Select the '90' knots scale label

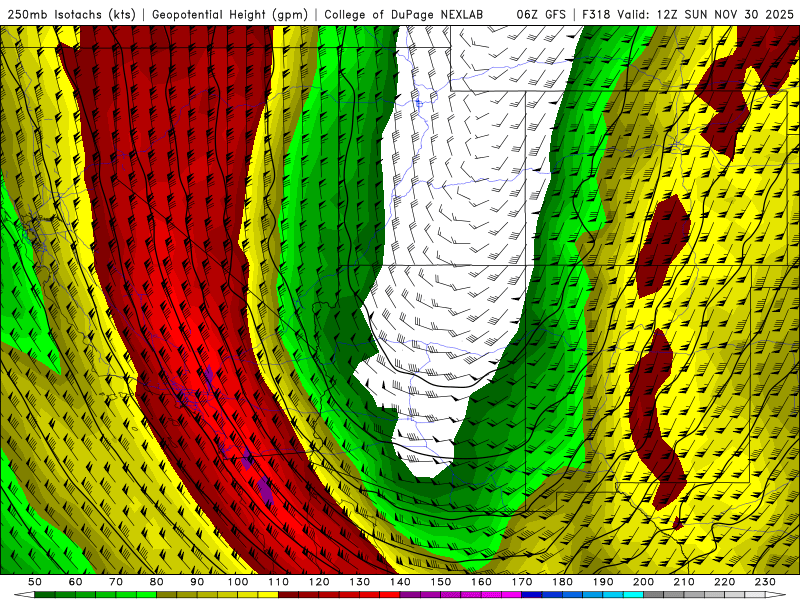click(197, 582)
